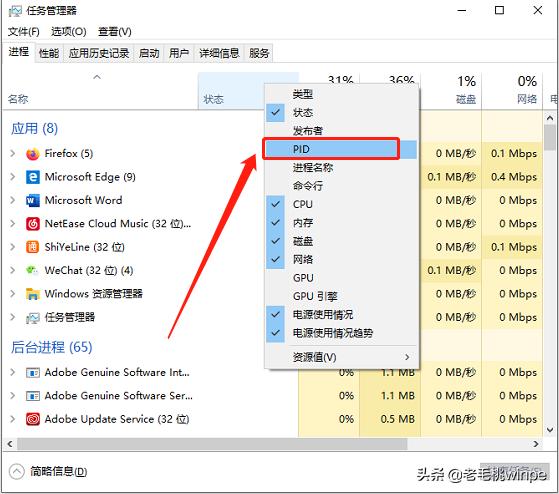Click the 任务管理器 process row icon
This screenshot has height=494, width=559.
pyautogui.click(x=32, y=318)
